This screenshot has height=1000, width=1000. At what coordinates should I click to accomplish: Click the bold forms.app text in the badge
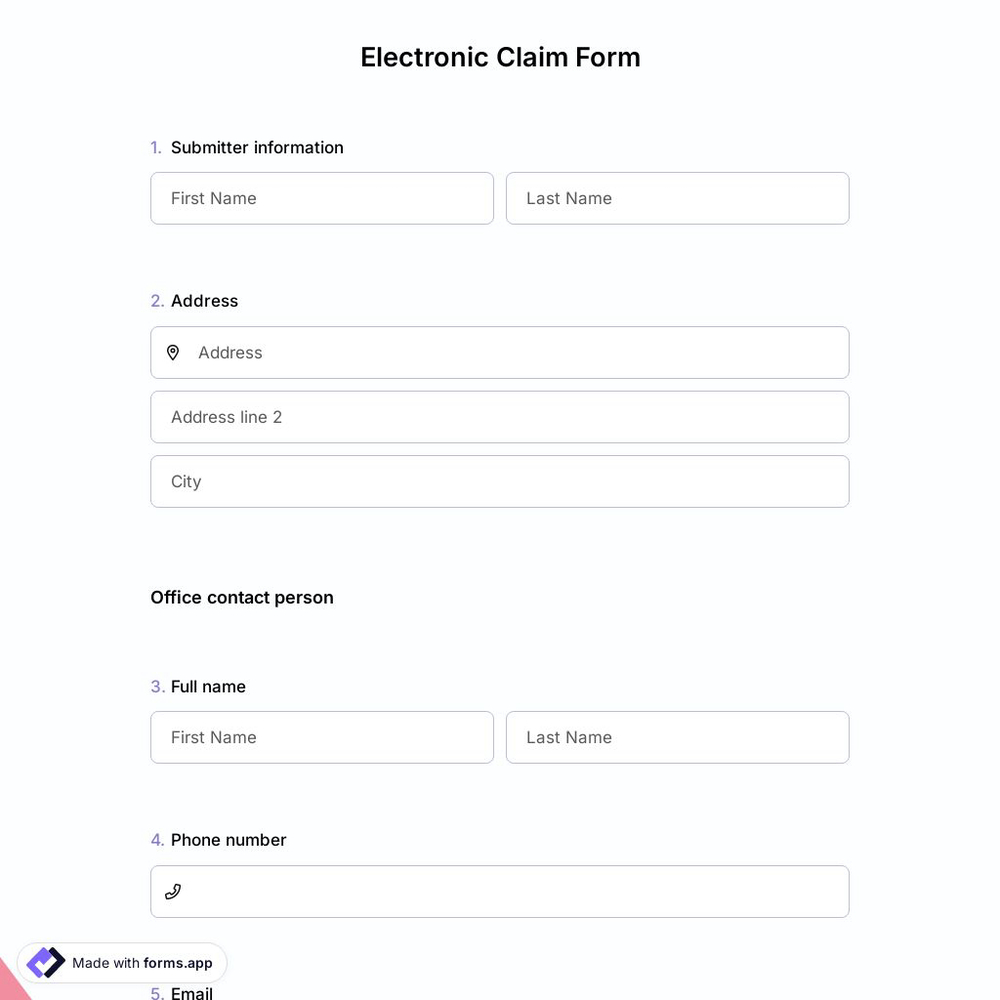point(176,963)
